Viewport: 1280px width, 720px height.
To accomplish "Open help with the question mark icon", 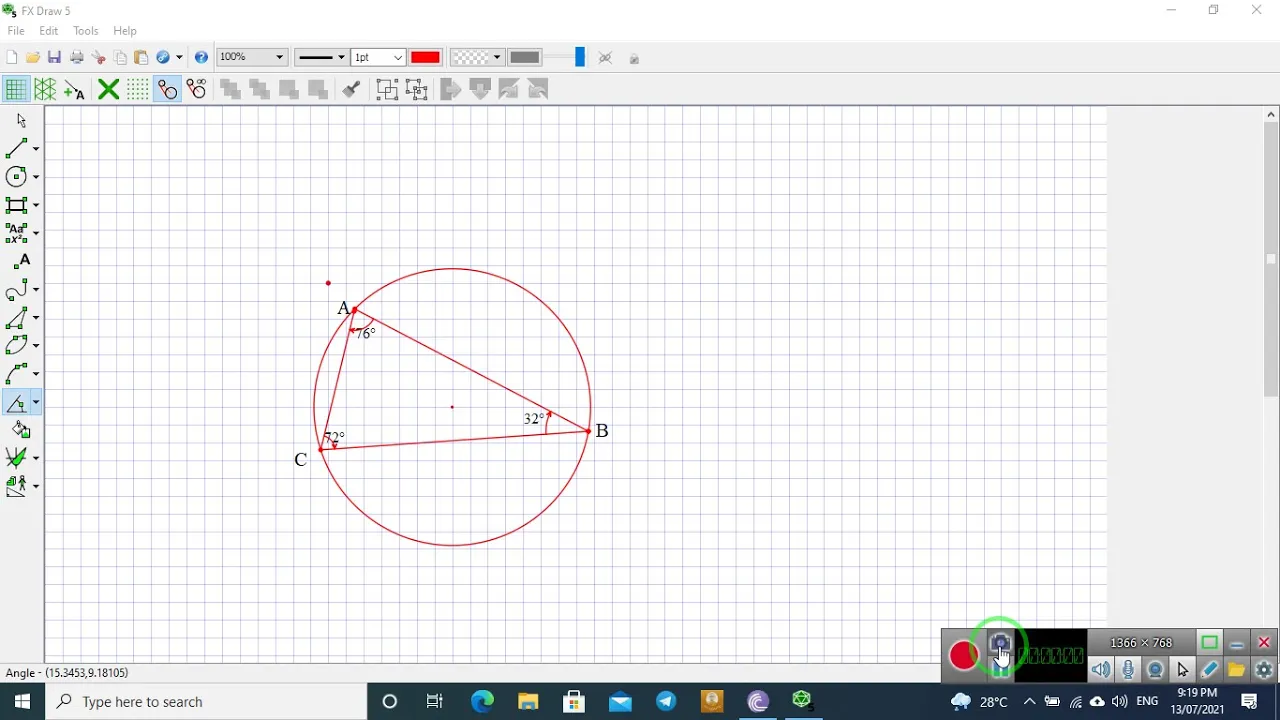I will [x=201, y=58].
